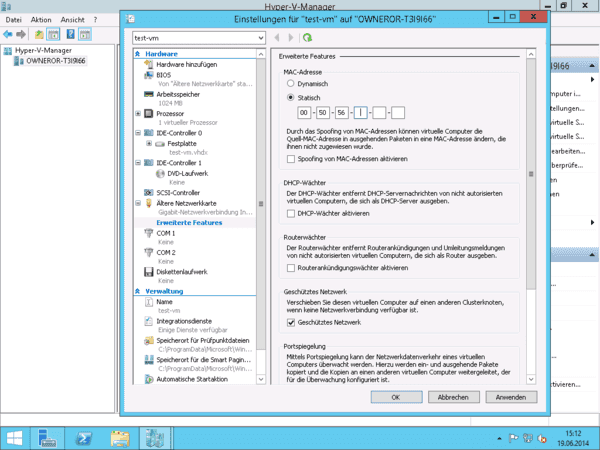Open the Aktion menu
This screenshot has height=450, width=600.
(41, 20)
